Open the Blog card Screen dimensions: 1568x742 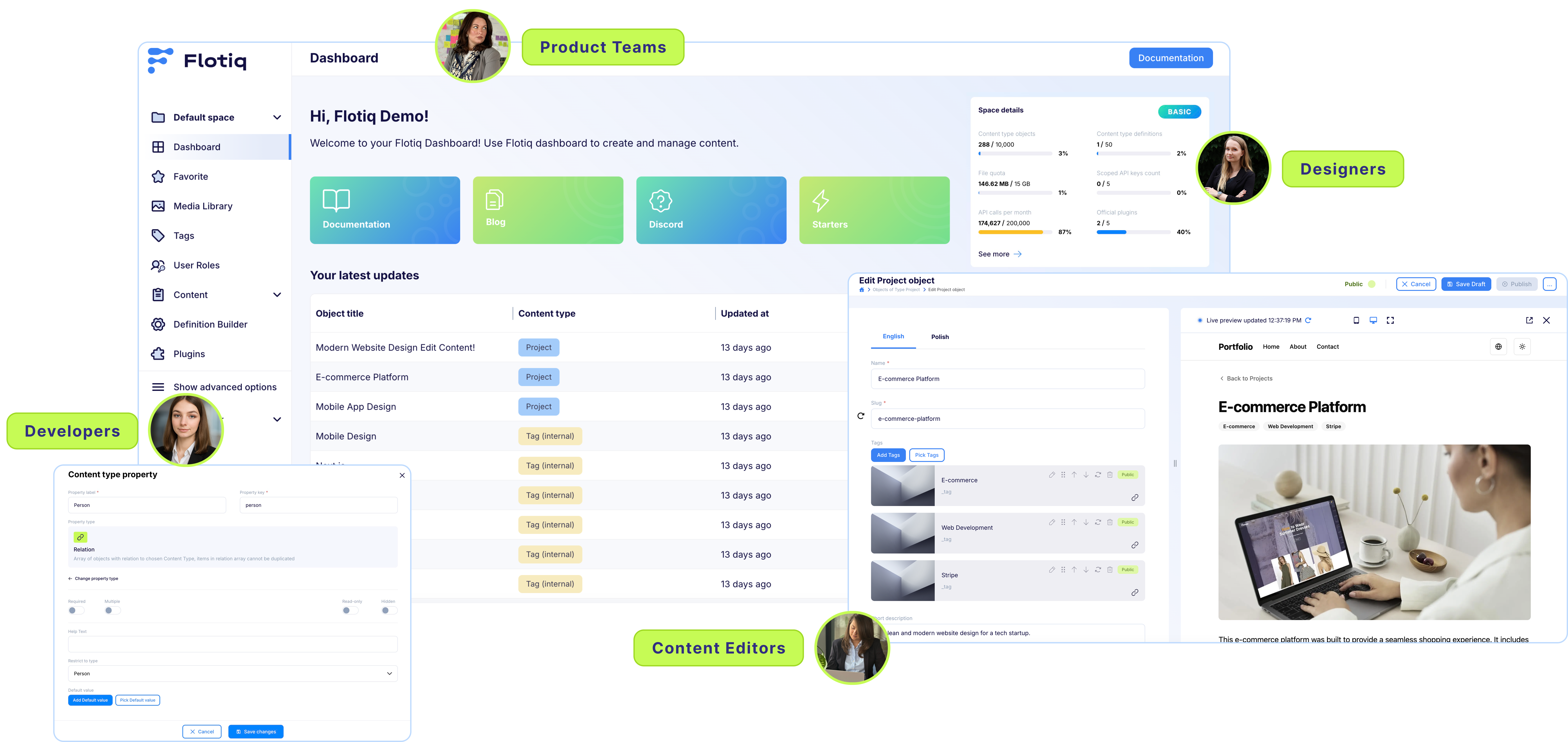548,210
